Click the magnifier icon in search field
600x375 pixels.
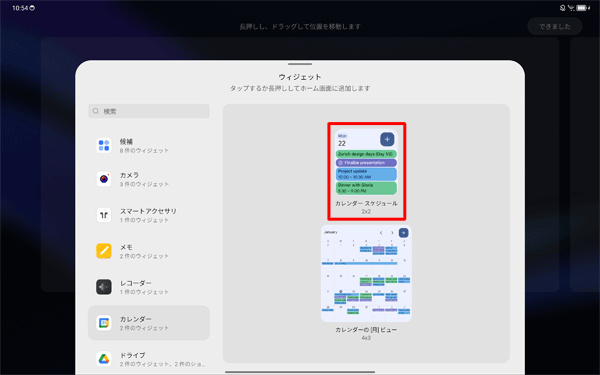point(96,111)
